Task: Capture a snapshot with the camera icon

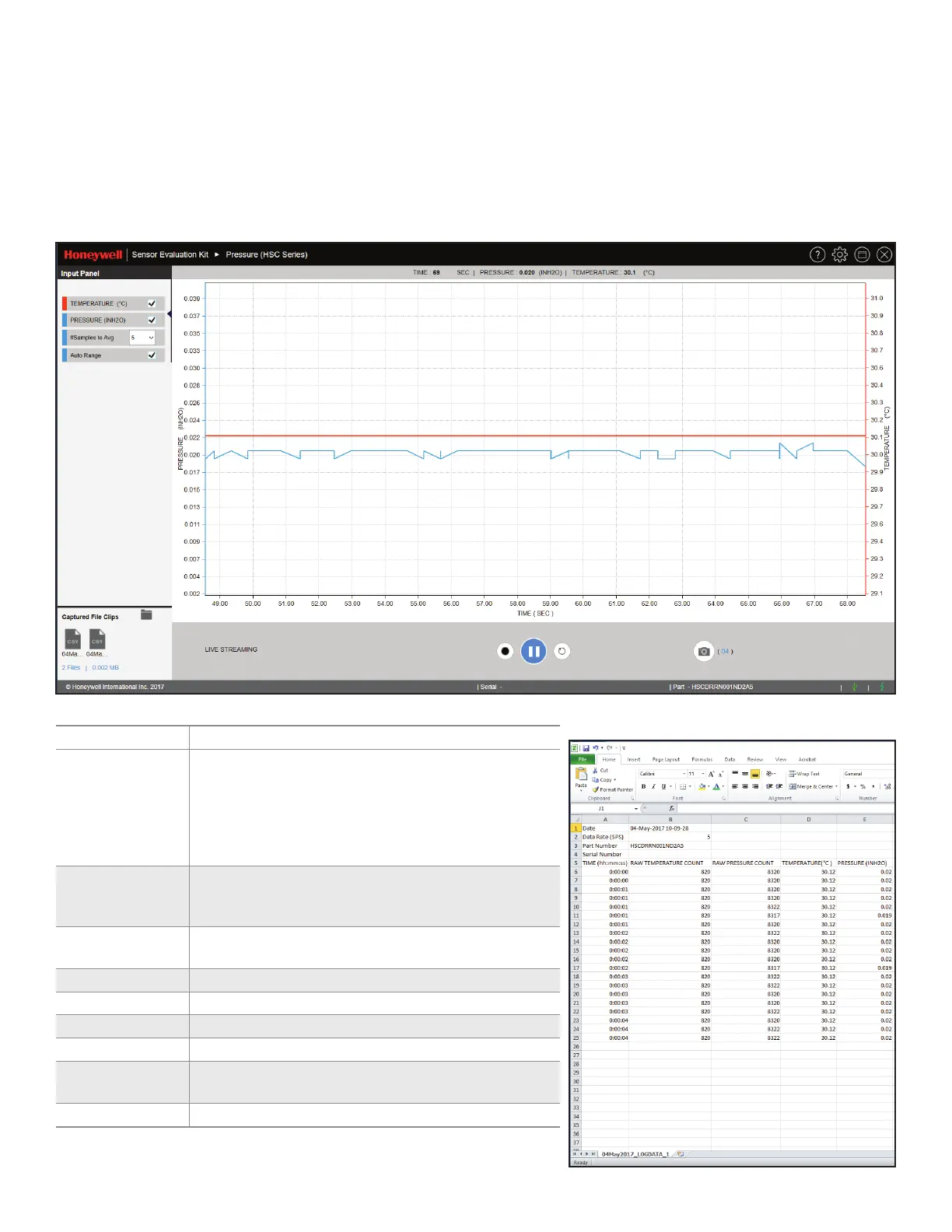Action: (704, 652)
